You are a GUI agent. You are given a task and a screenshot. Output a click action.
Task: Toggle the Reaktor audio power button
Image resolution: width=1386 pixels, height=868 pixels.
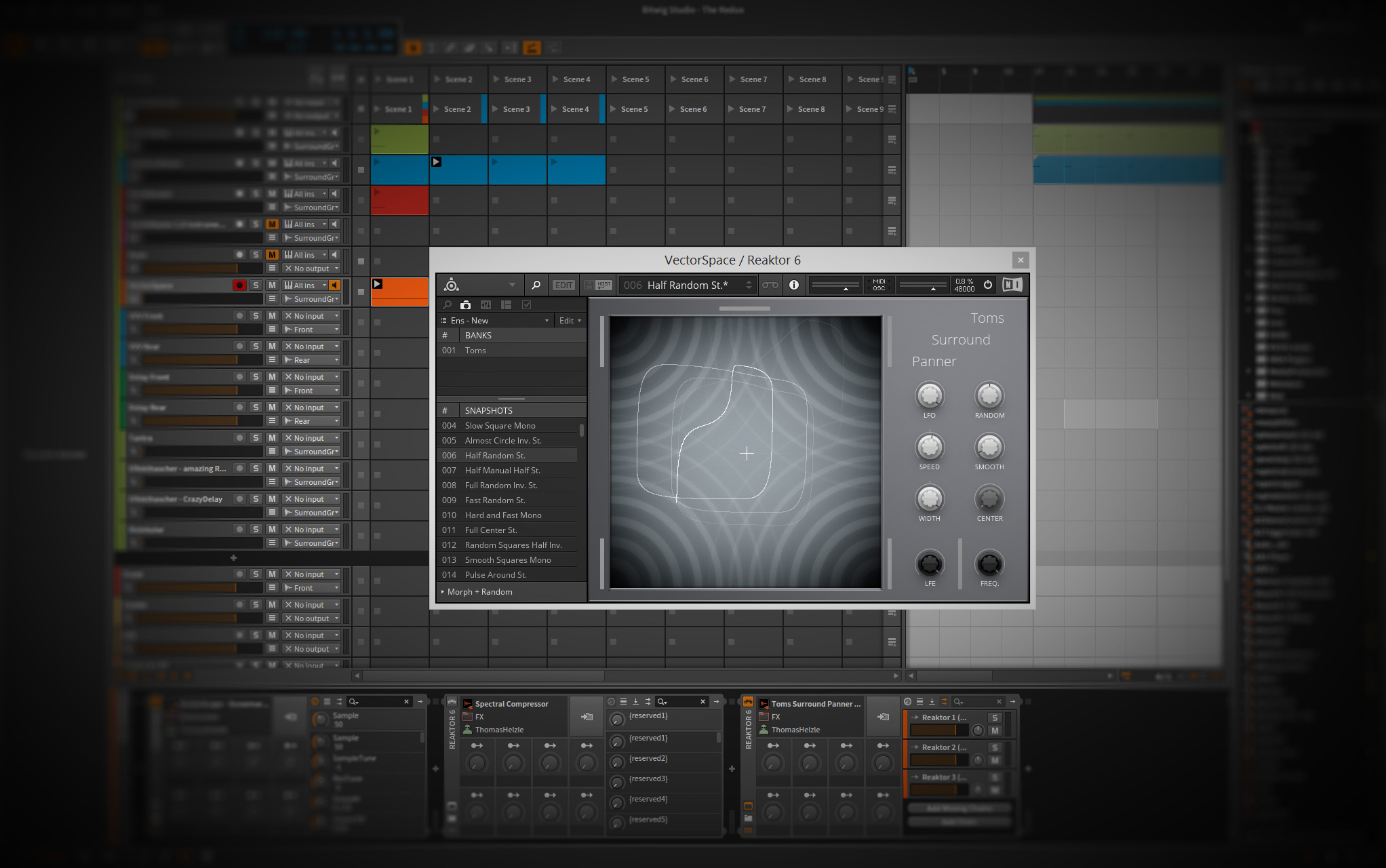point(988,285)
